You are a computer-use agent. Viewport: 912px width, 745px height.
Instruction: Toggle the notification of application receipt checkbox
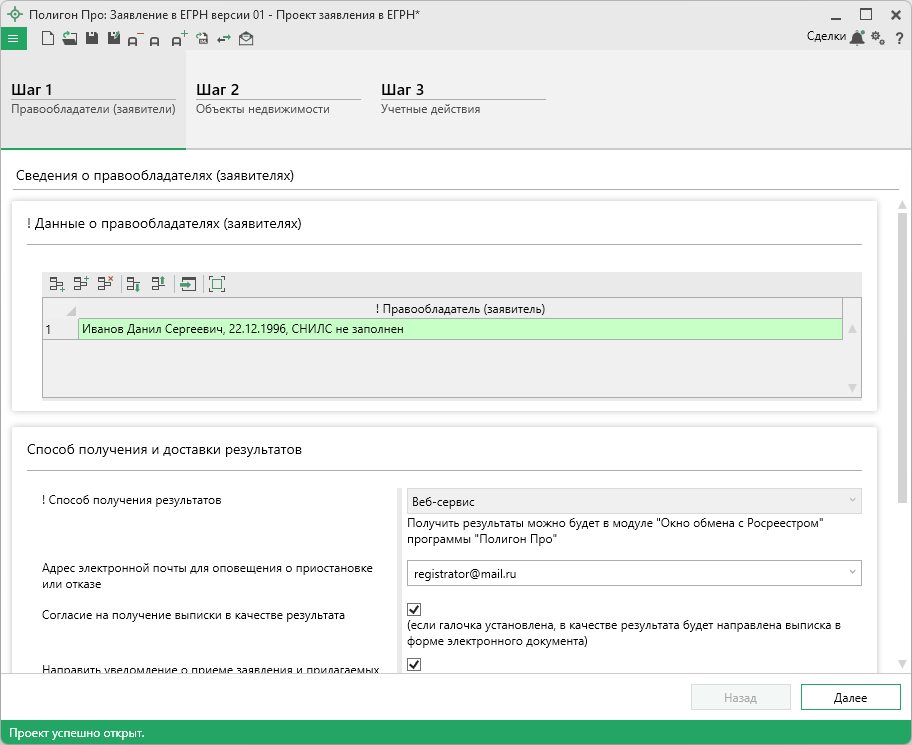point(414,664)
